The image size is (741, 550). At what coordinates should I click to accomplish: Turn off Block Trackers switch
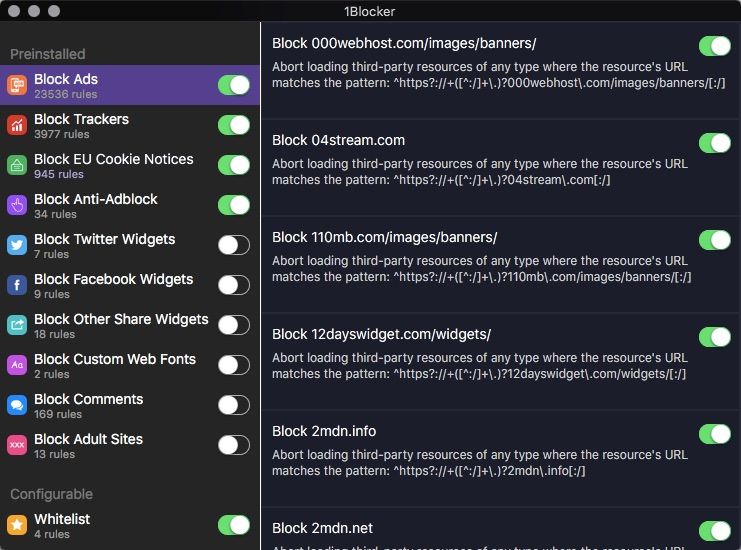234,125
